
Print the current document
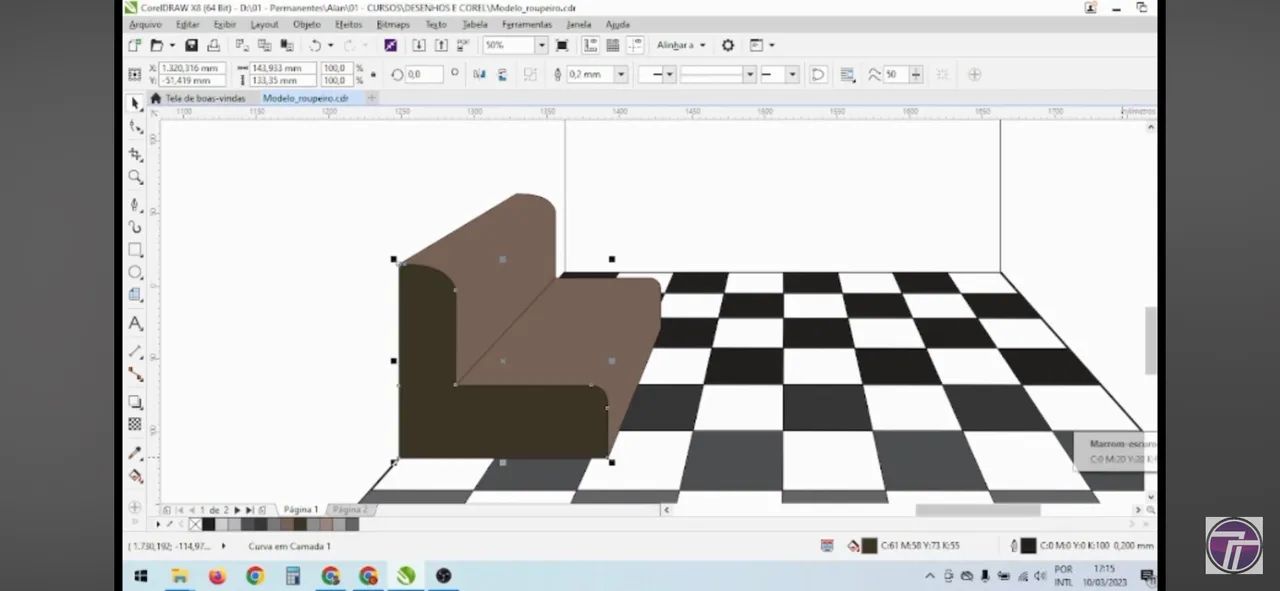214,45
